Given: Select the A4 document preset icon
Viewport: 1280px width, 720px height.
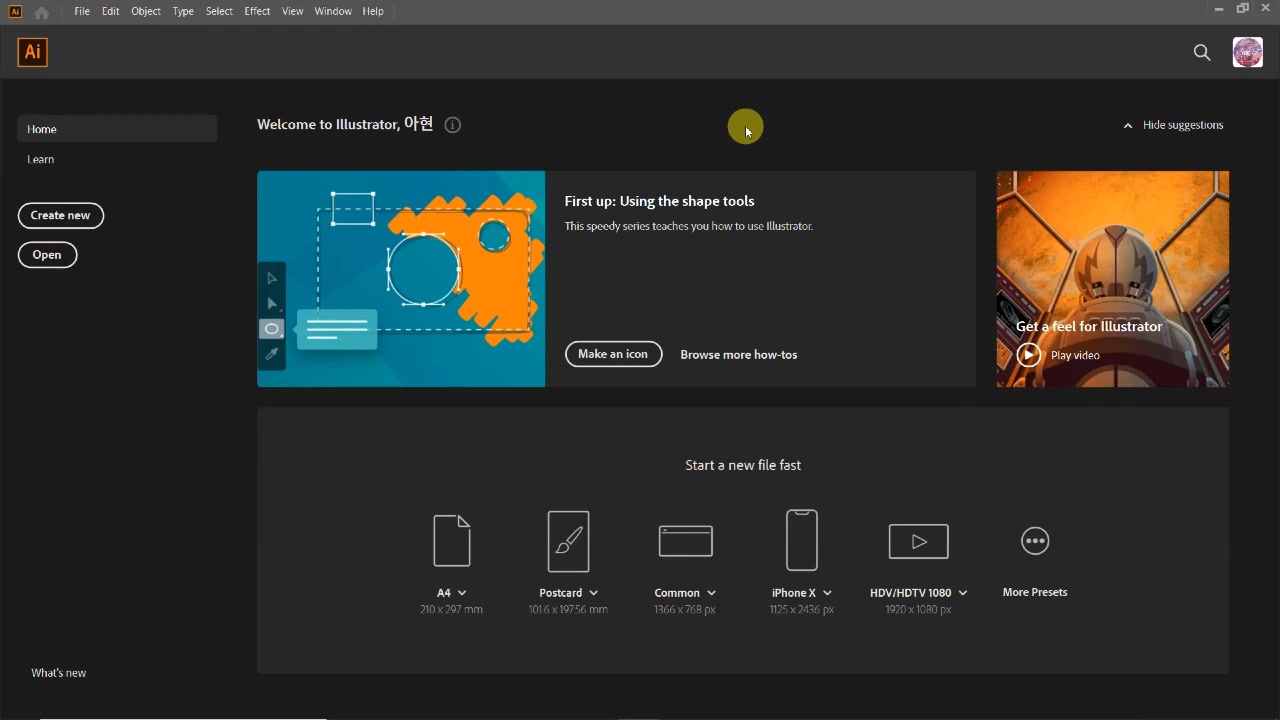Looking at the screenshot, I should click(x=451, y=541).
